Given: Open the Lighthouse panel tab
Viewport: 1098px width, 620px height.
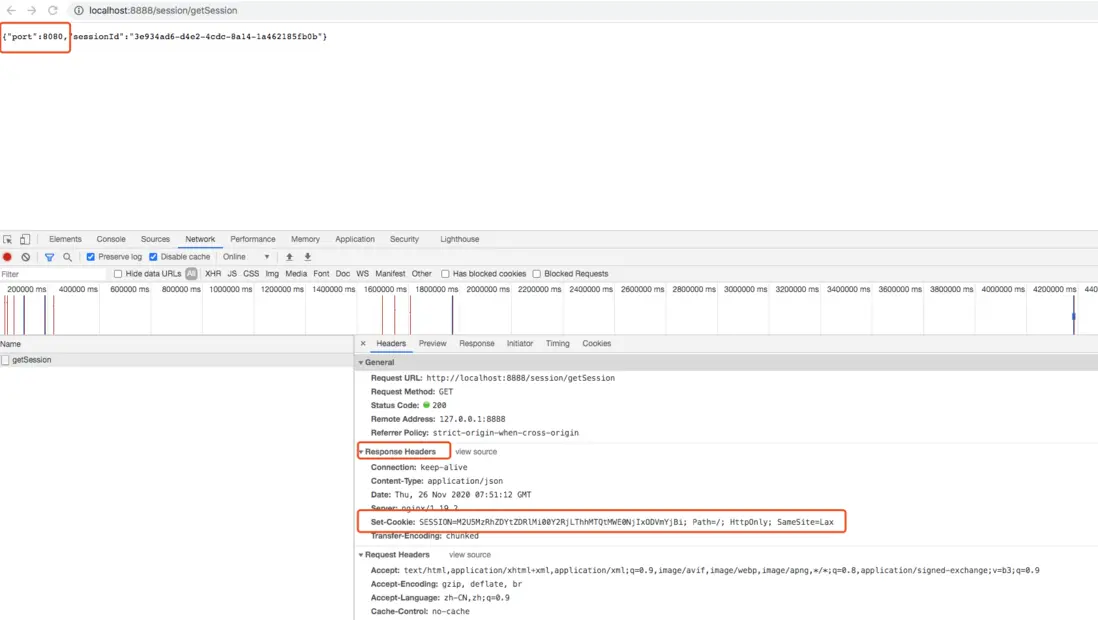Looking at the screenshot, I should pyautogui.click(x=459, y=239).
